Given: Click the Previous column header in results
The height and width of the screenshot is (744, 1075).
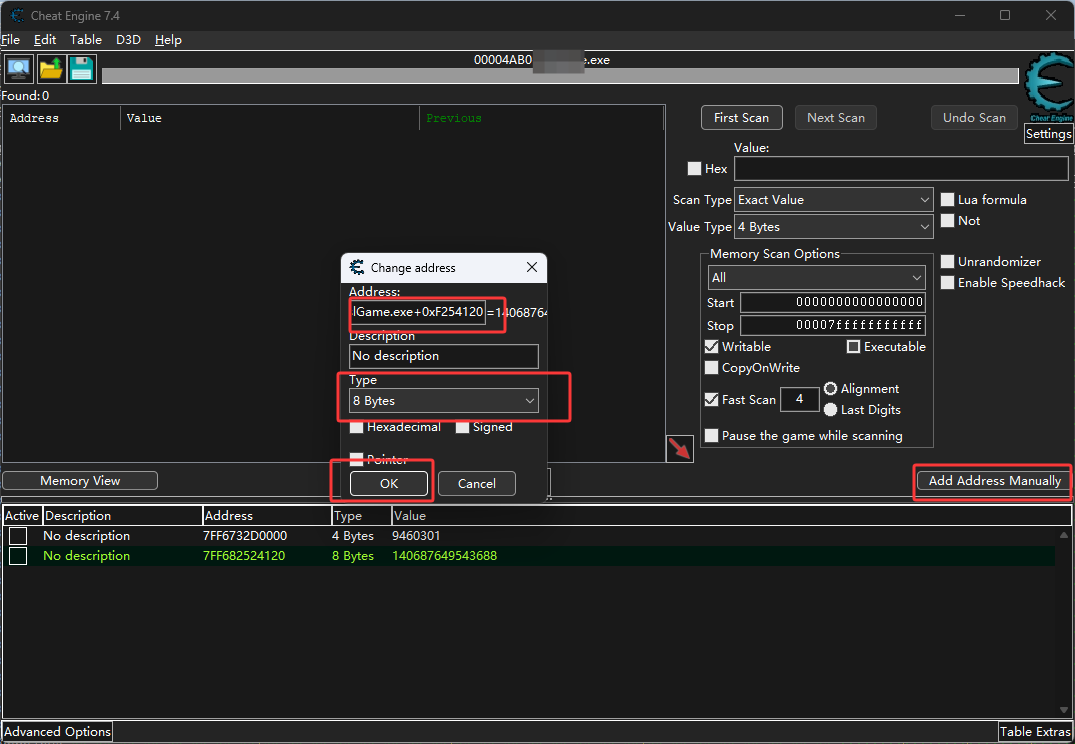Looking at the screenshot, I should 542,118.
